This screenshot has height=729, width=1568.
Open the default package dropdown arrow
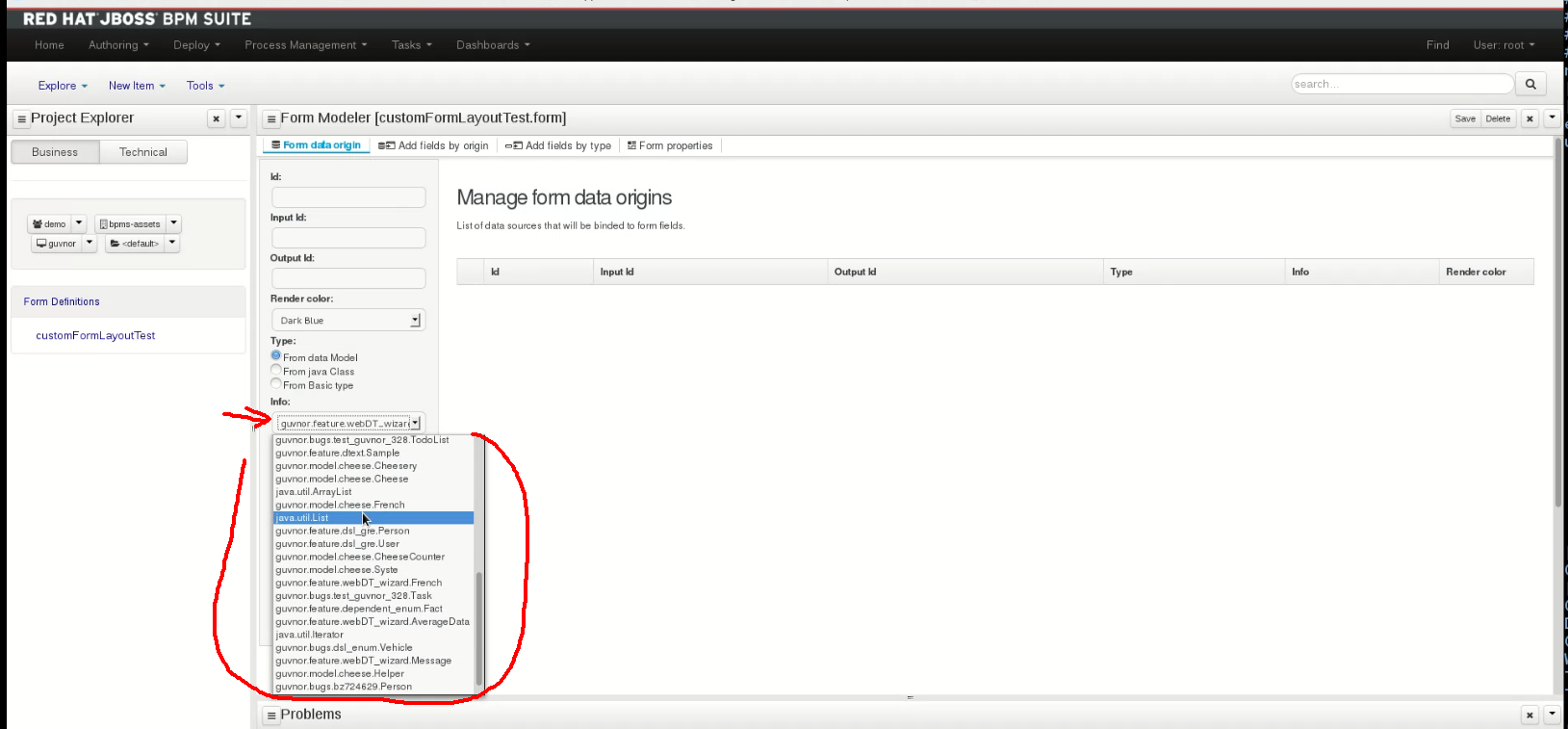(x=172, y=243)
